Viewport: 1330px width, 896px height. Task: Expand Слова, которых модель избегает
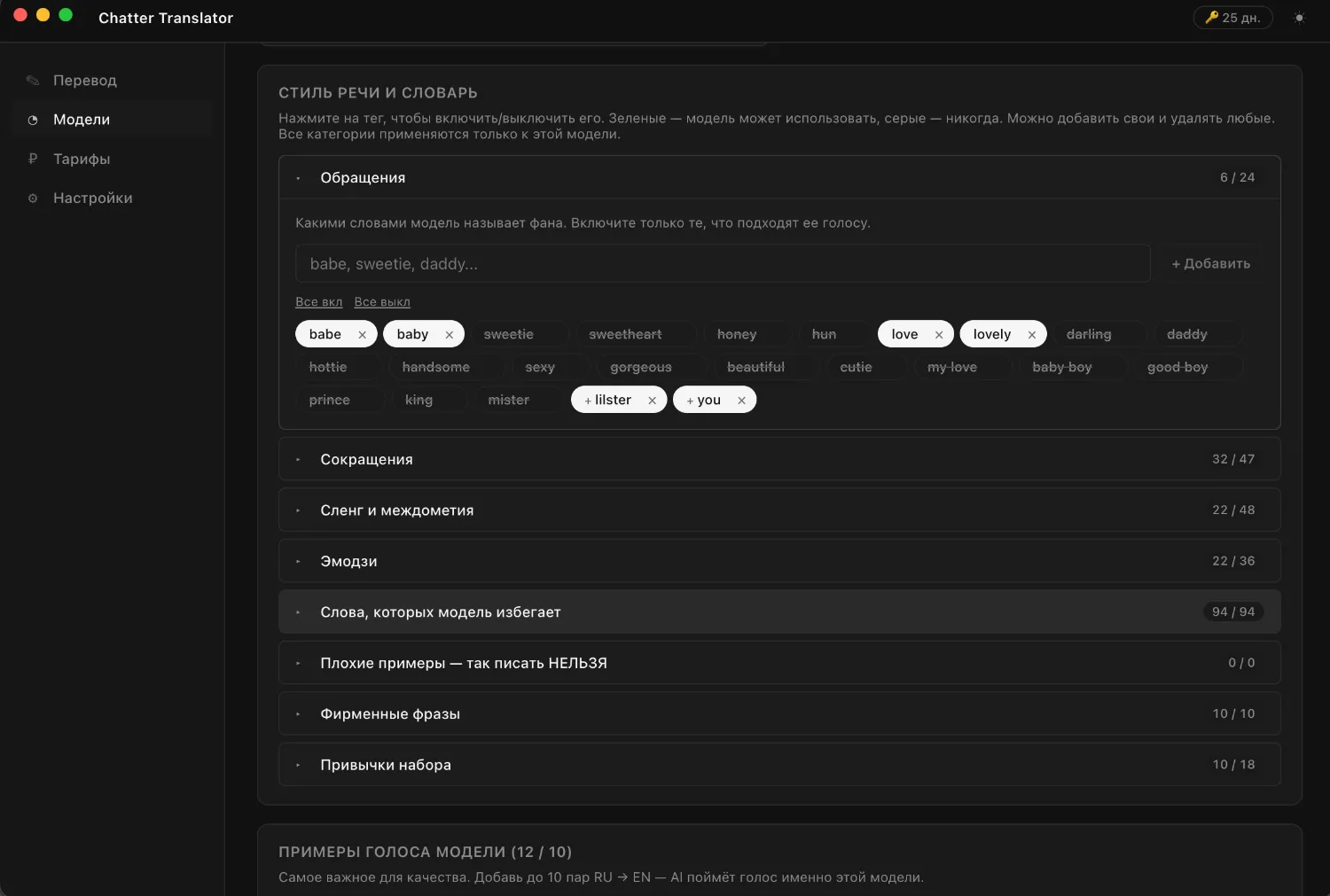[x=779, y=612]
